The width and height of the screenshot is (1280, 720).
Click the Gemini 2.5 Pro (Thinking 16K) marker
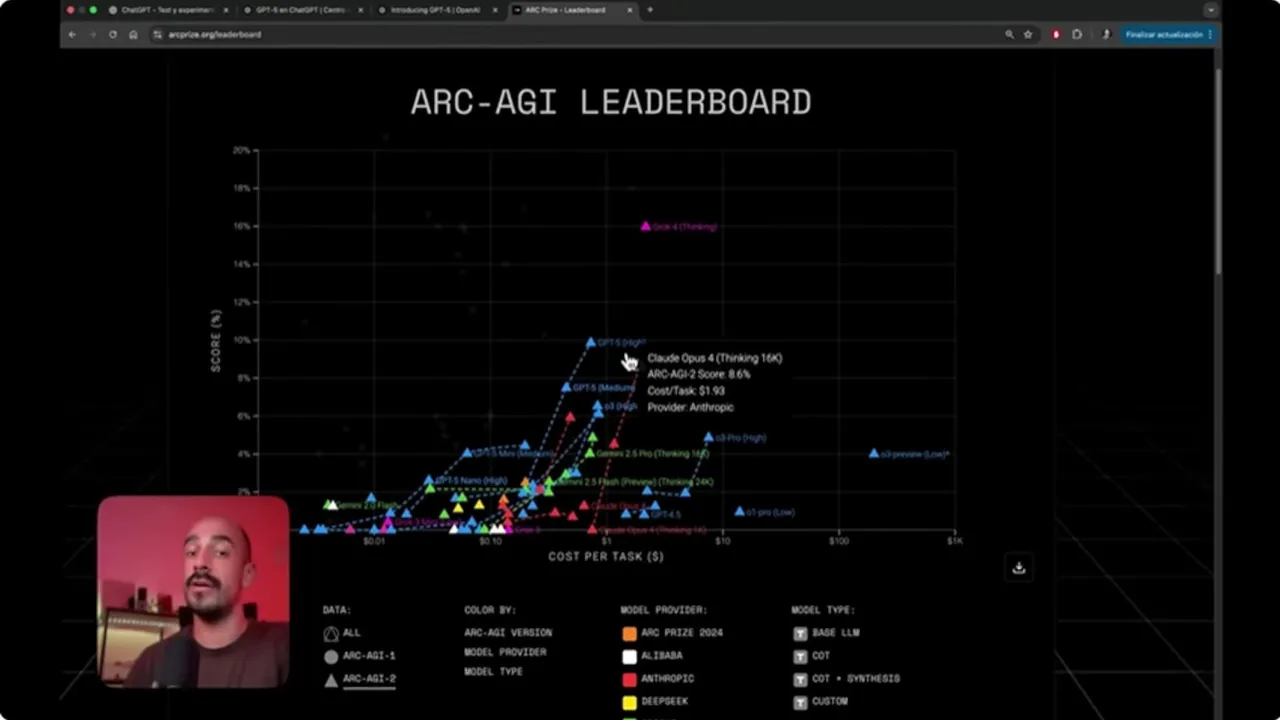(x=590, y=452)
